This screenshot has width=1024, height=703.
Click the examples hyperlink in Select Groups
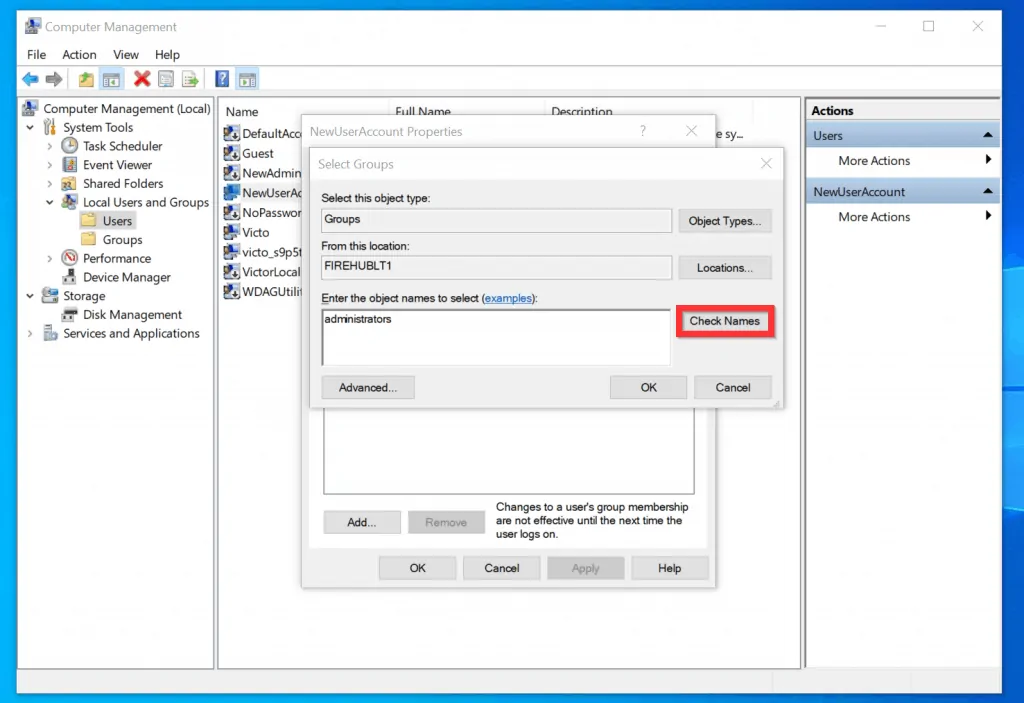click(x=509, y=297)
